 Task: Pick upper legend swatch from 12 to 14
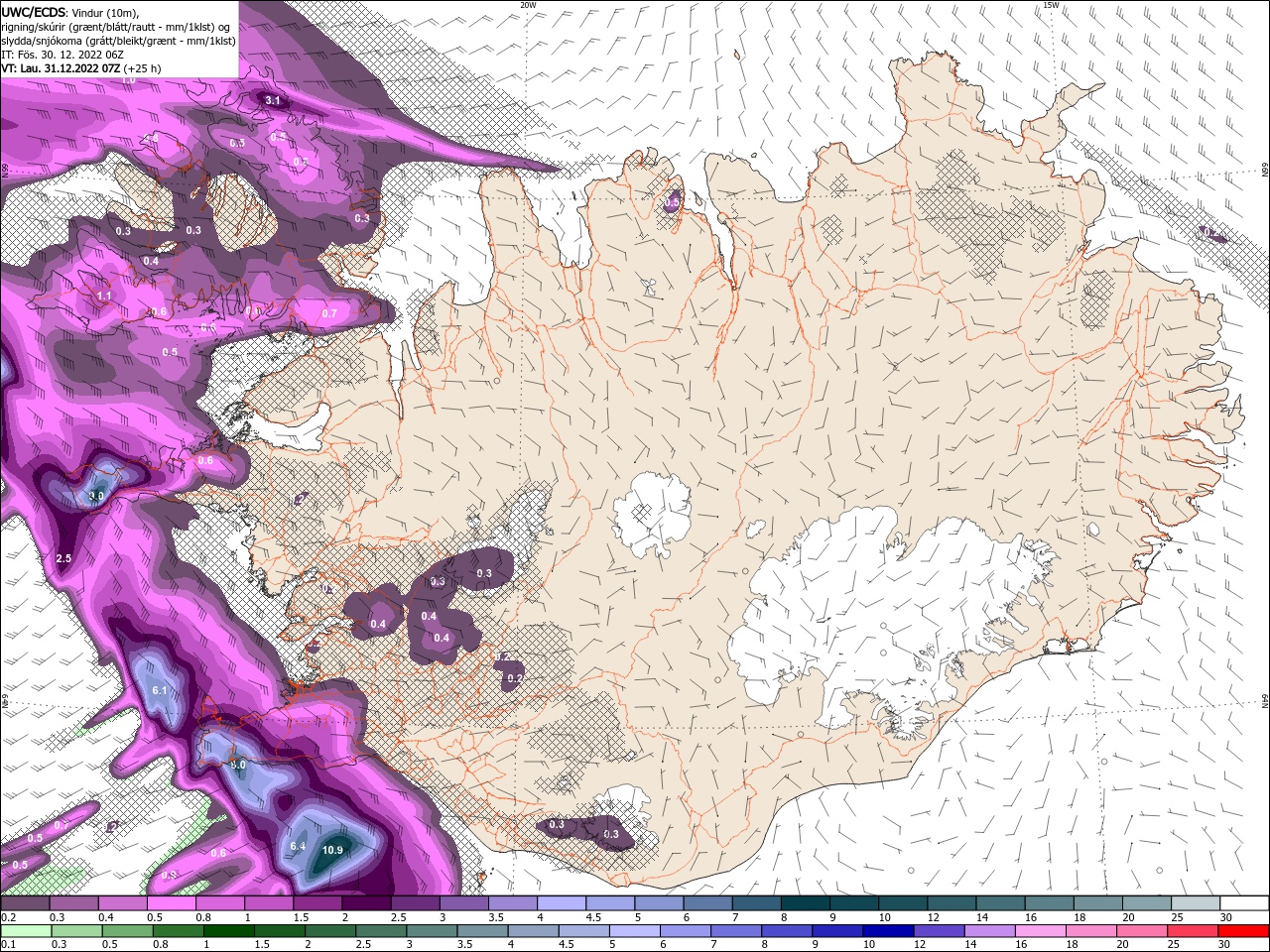tap(952, 903)
